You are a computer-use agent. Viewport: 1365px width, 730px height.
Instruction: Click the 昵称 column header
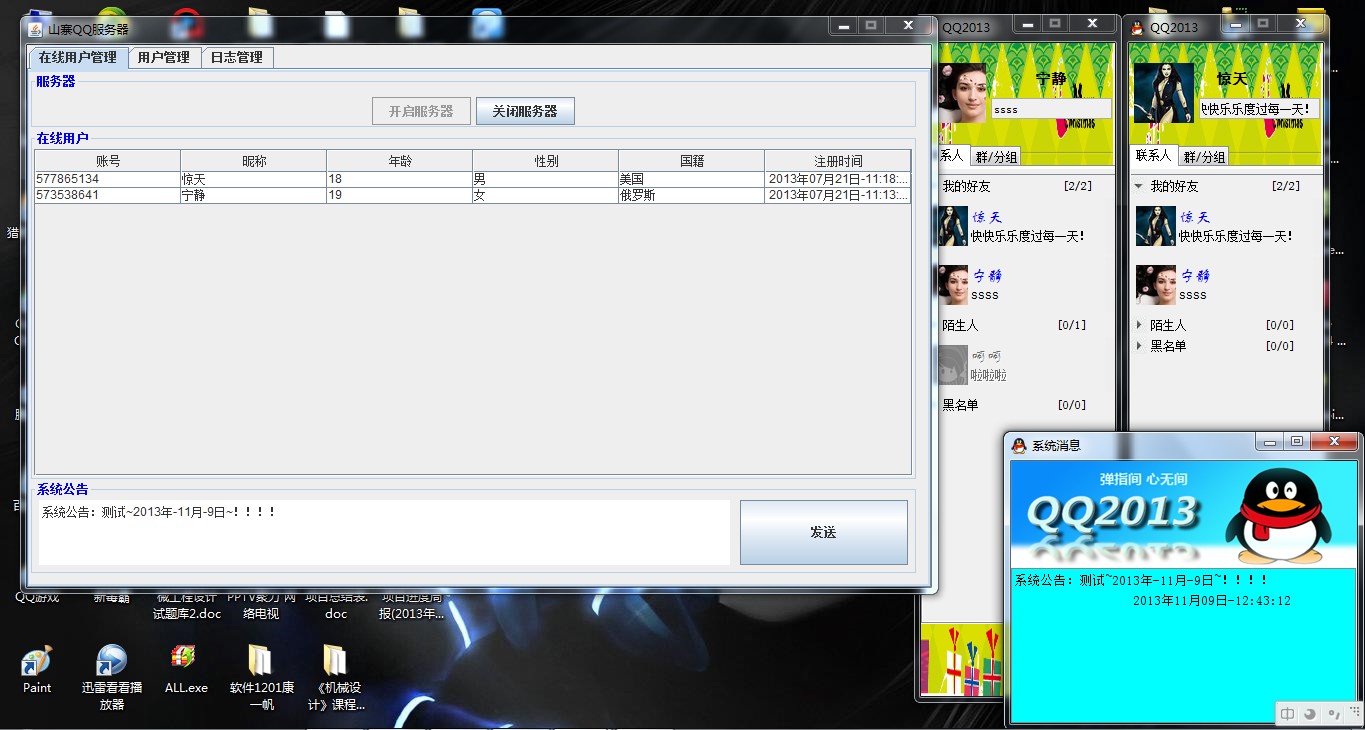(254, 161)
